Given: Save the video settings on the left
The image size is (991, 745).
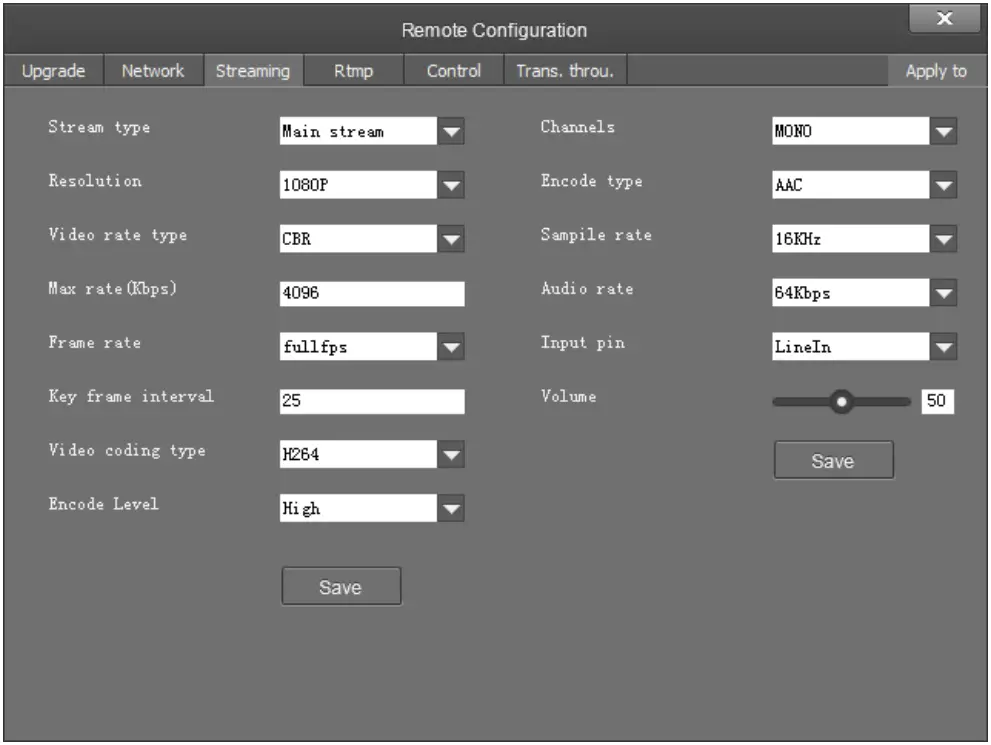Looking at the screenshot, I should pyautogui.click(x=341, y=587).
